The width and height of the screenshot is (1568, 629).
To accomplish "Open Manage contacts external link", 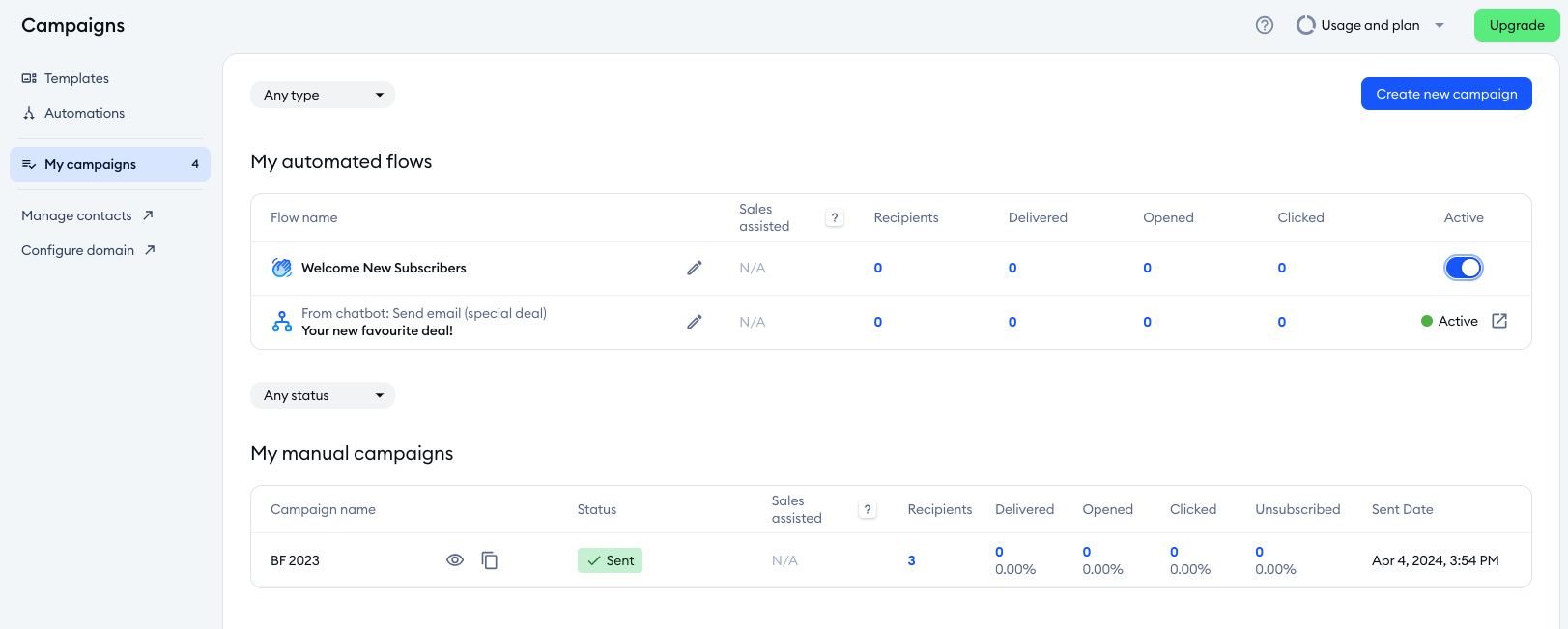I will [87, 215].
